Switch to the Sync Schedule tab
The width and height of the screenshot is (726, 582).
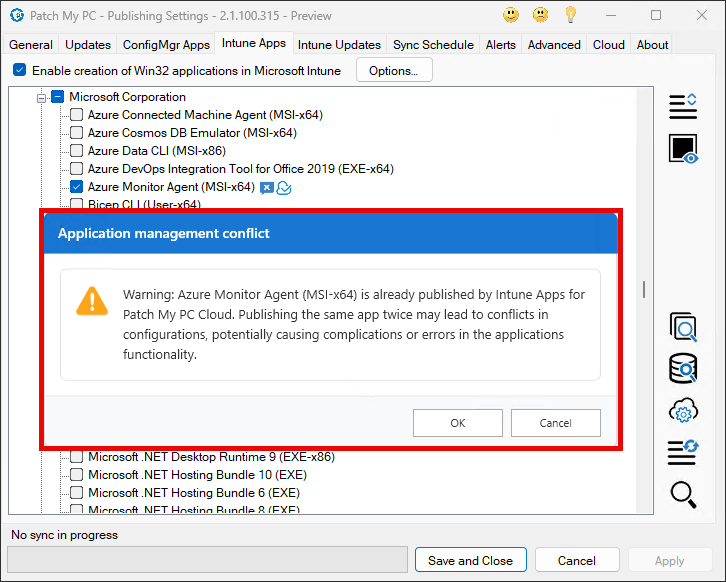(434, 45)
